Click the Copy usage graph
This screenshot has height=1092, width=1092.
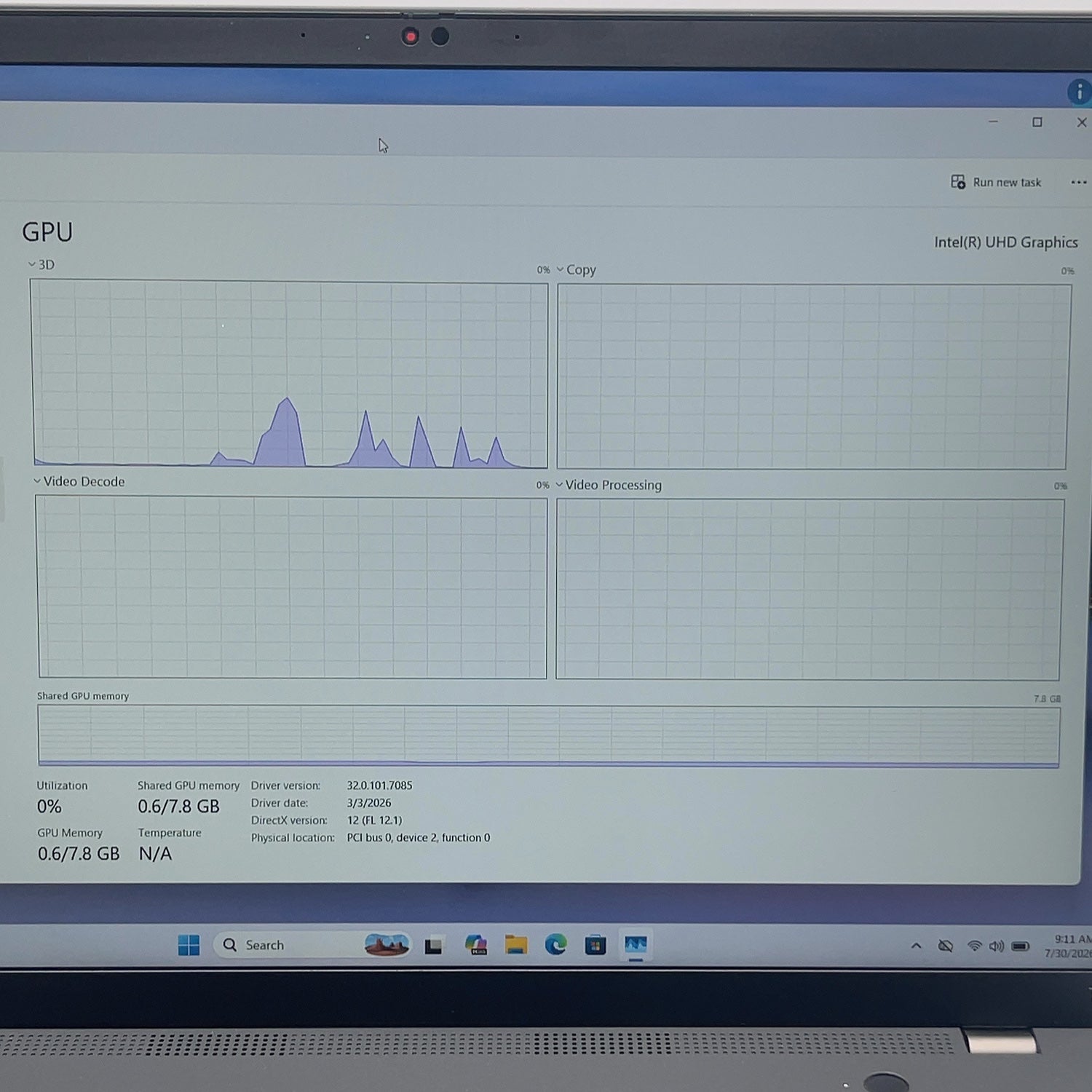tap(813, 376)
